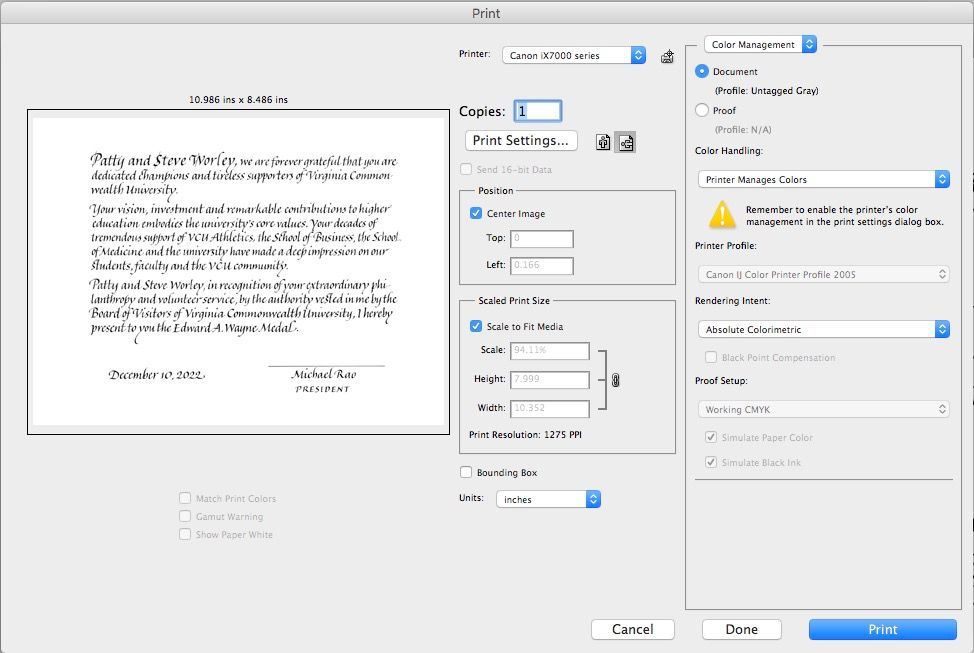Click the Cancel button
974x653 pixels.
point(632,629)
